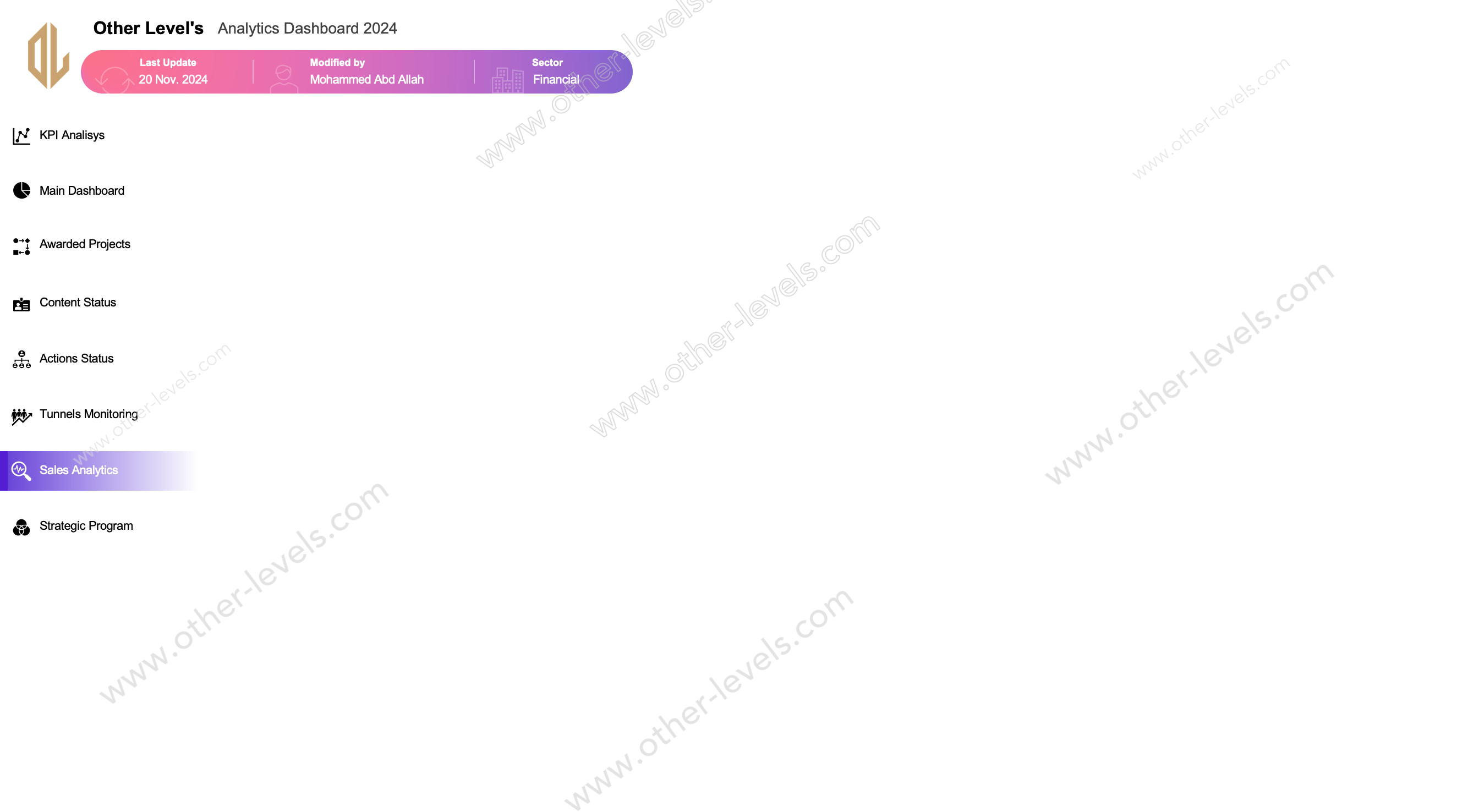
Task: Select the Main Dashboard menu item
Action: point(81,190)
